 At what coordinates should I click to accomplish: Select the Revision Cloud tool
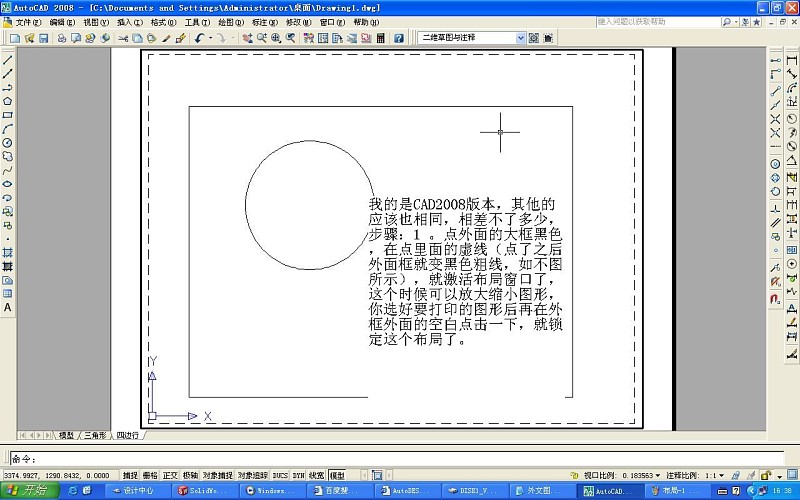coord(8,157)
